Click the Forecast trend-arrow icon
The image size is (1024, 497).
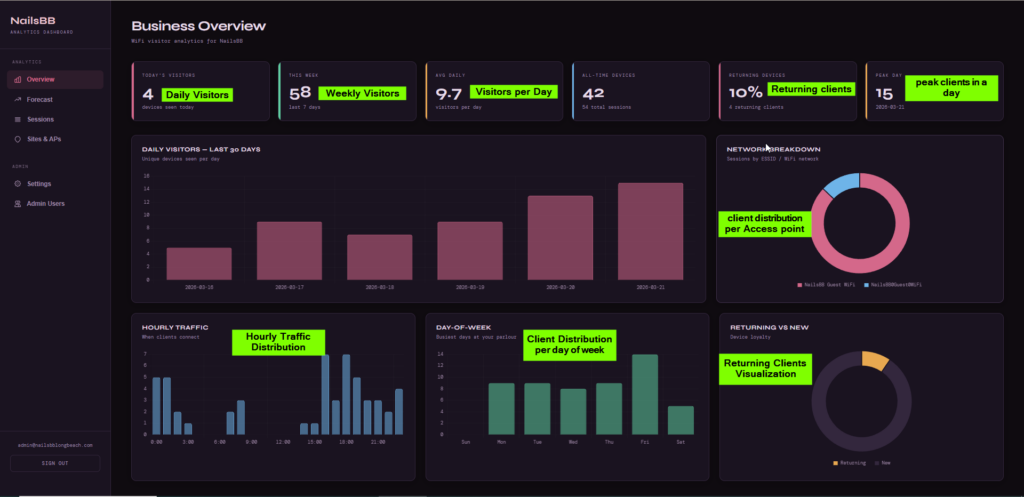18,100
